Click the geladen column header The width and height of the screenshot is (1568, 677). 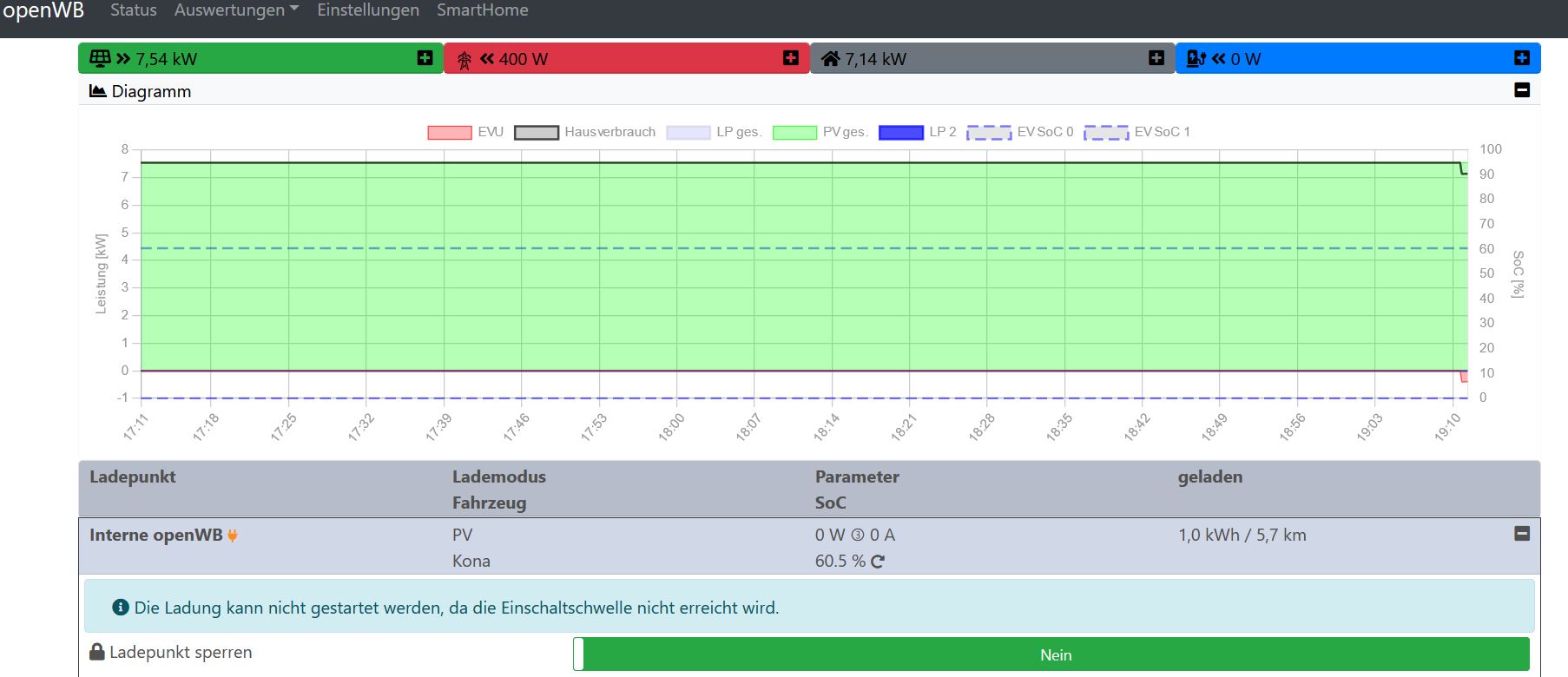(x=1210, y=477)
